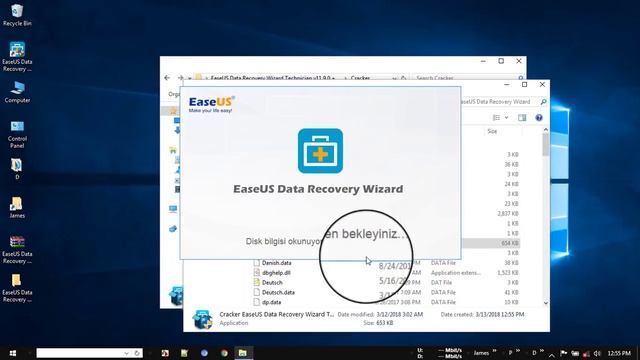Viewport: 640px width, 360px height.
Task: Open the Recycle Bin desktop icon
Action: [17, 15]
